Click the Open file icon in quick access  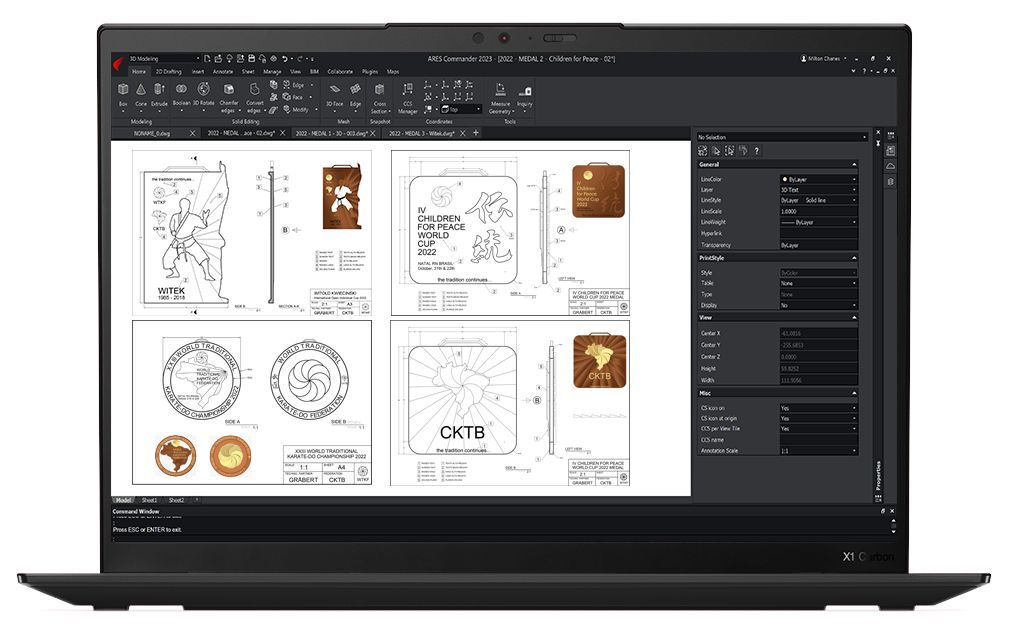point(218,59)
